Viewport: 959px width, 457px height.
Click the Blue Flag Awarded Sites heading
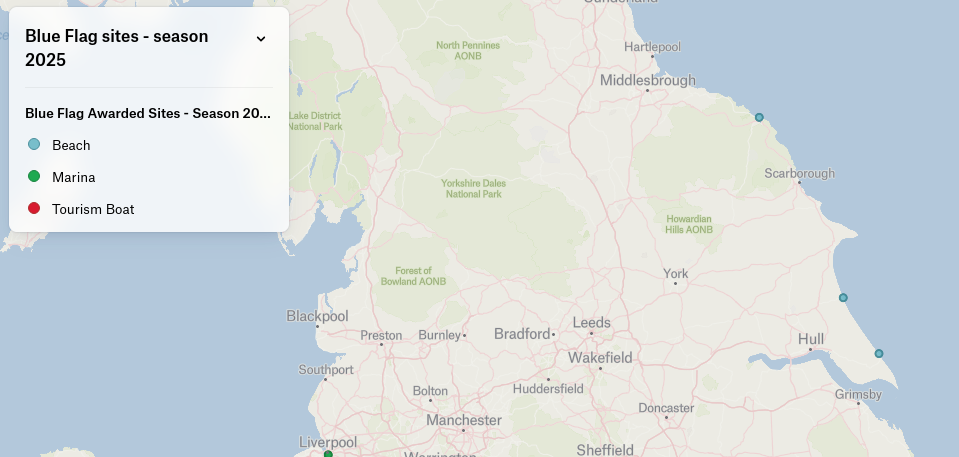point(147,113)
